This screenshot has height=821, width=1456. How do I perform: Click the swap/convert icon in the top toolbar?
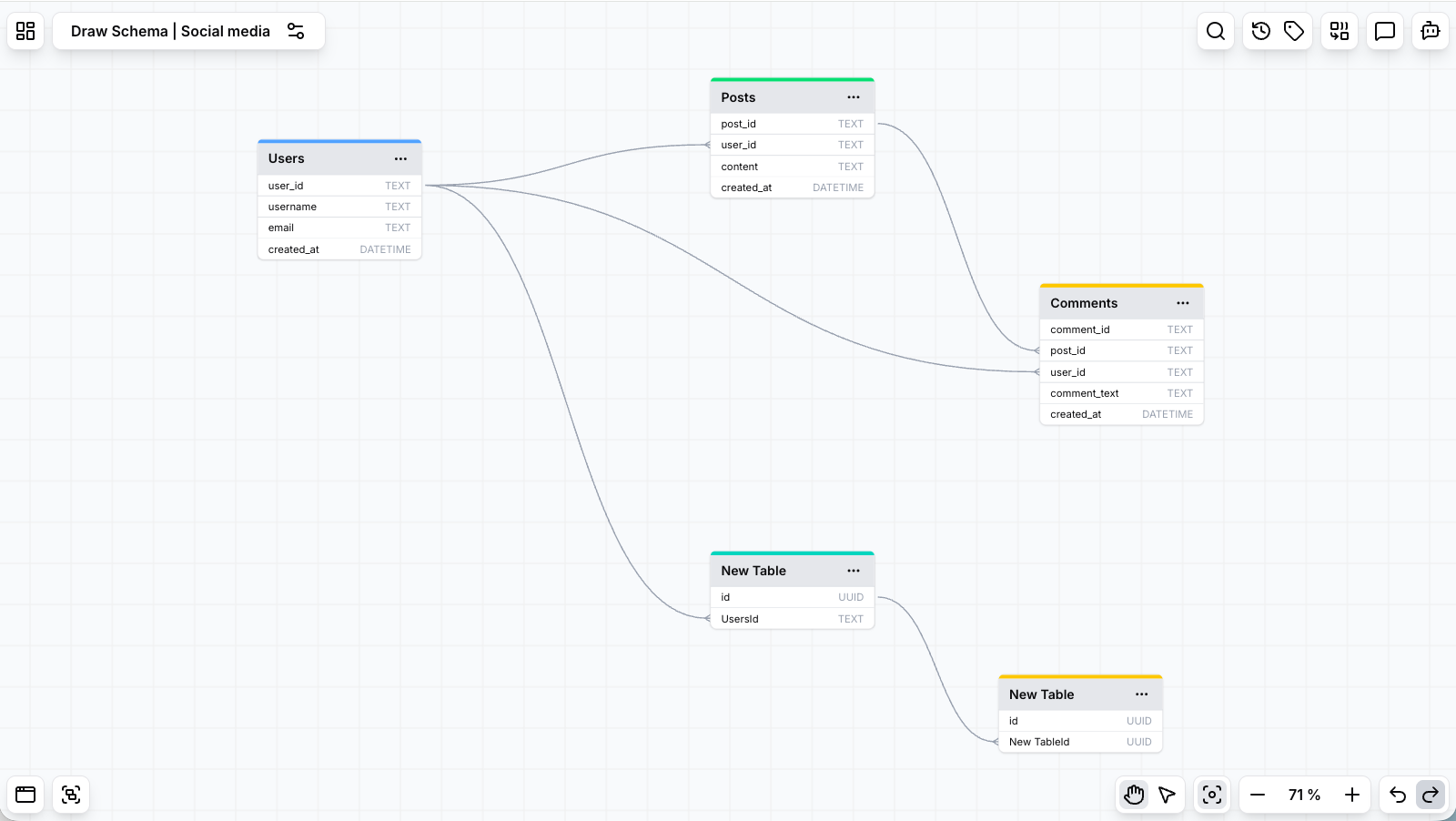(x=1339, y=31)
